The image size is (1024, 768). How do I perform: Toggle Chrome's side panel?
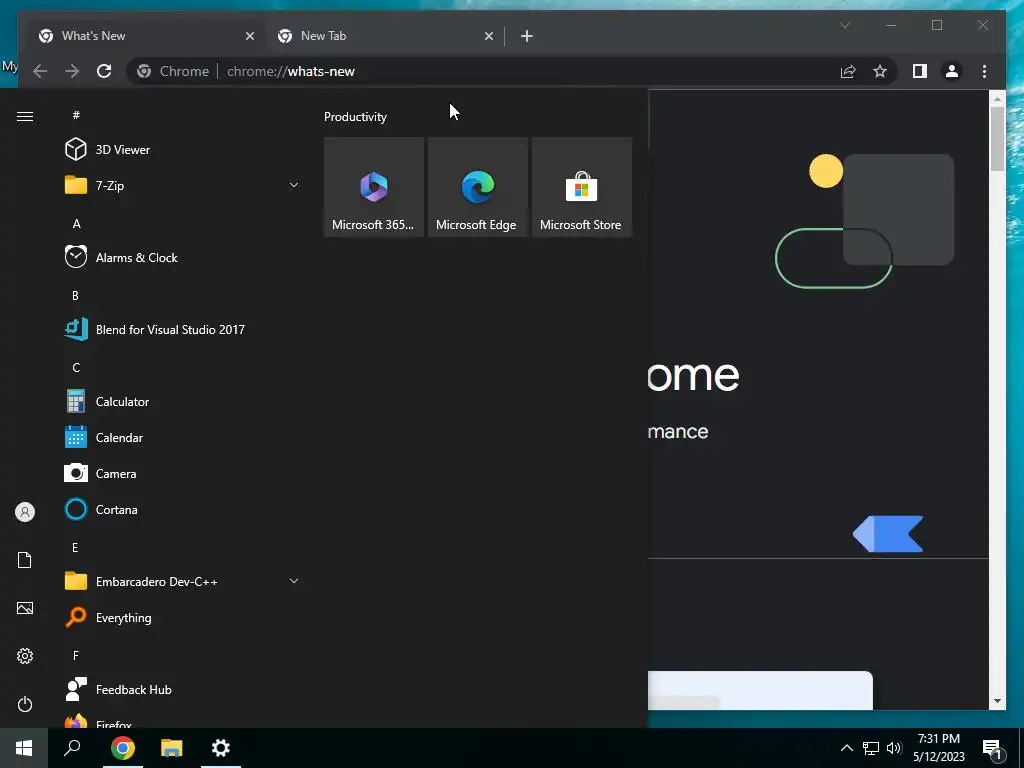920,71
